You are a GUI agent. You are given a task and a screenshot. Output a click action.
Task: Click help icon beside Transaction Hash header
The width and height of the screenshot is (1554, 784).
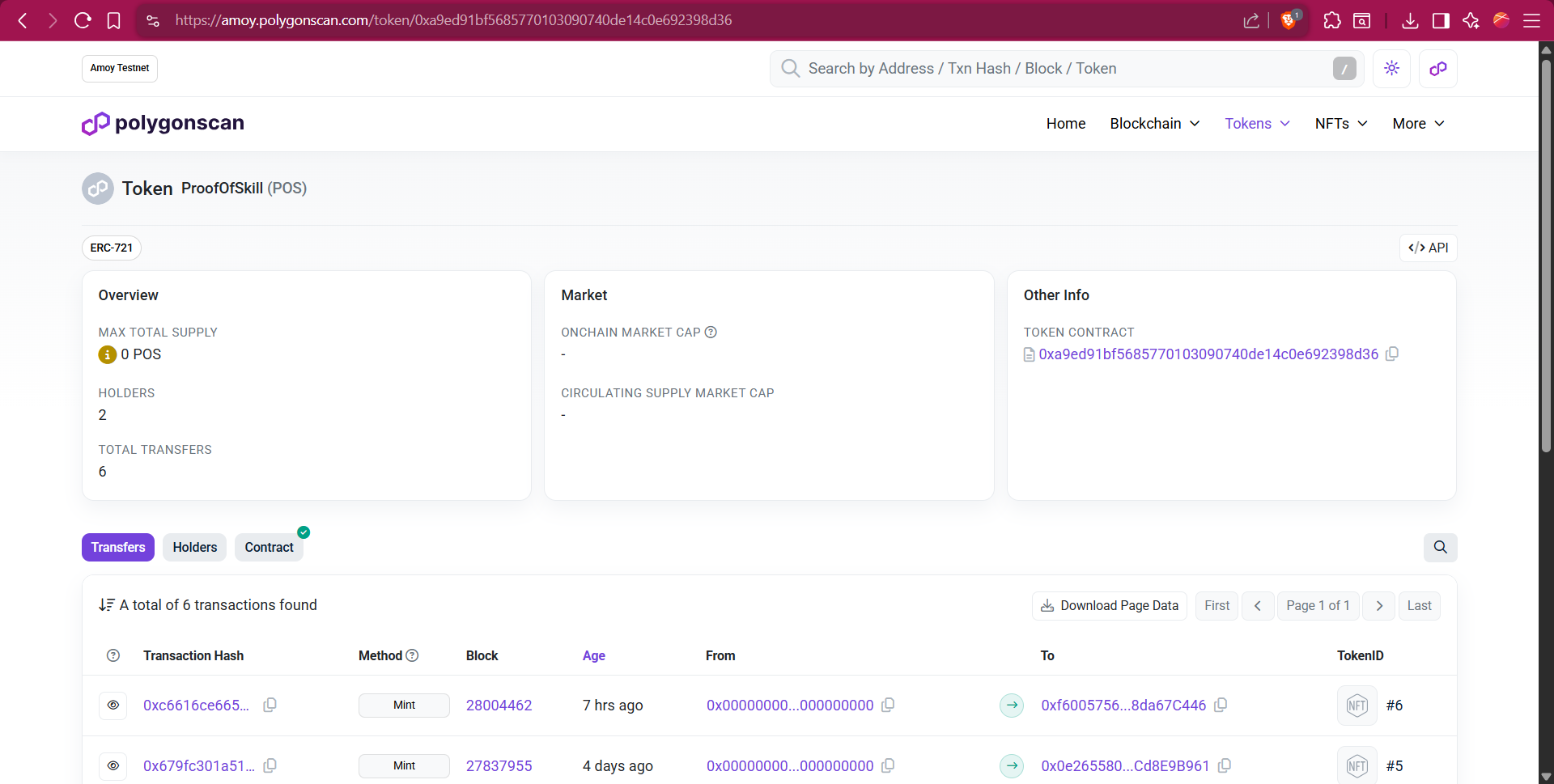(x=113, y=655)
